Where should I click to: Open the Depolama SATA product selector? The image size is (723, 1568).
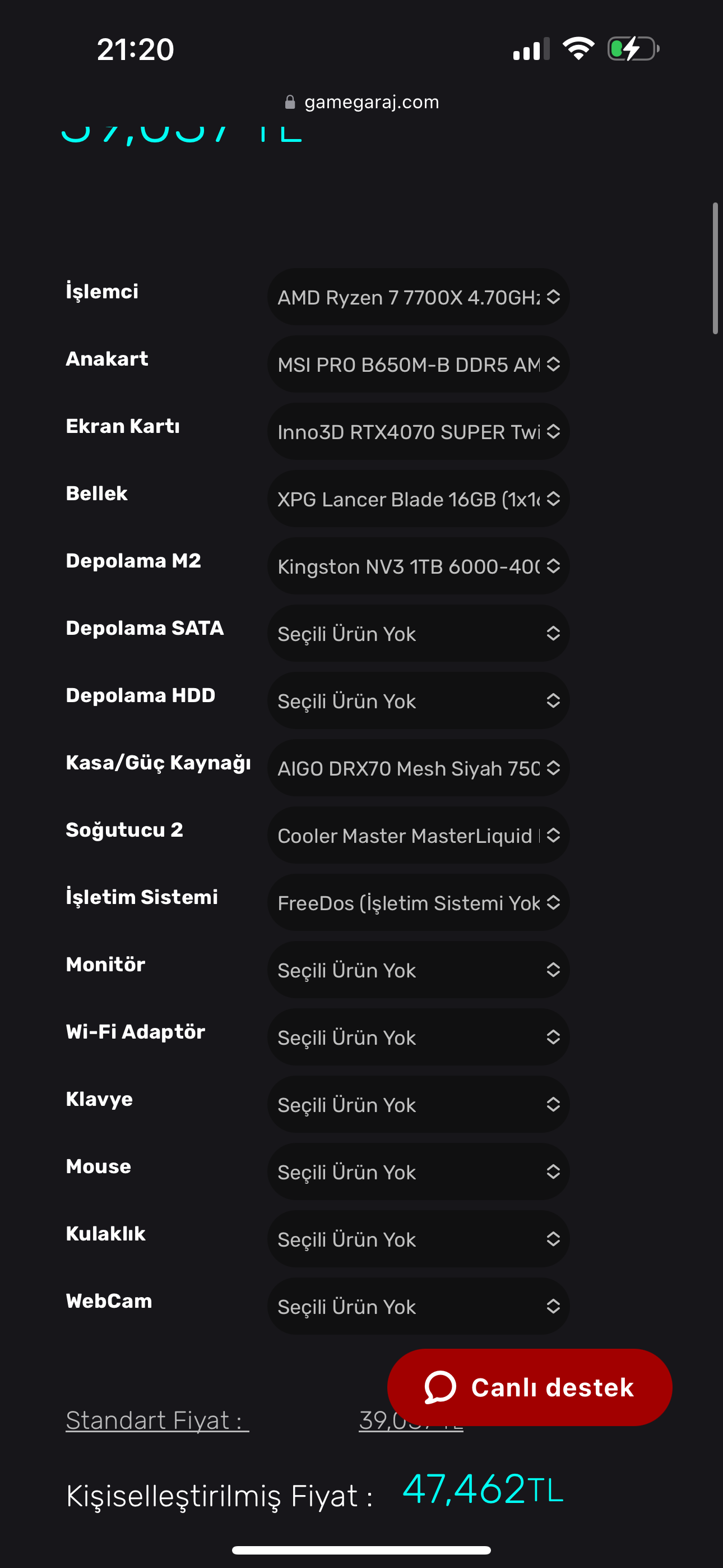coord(418,634)
